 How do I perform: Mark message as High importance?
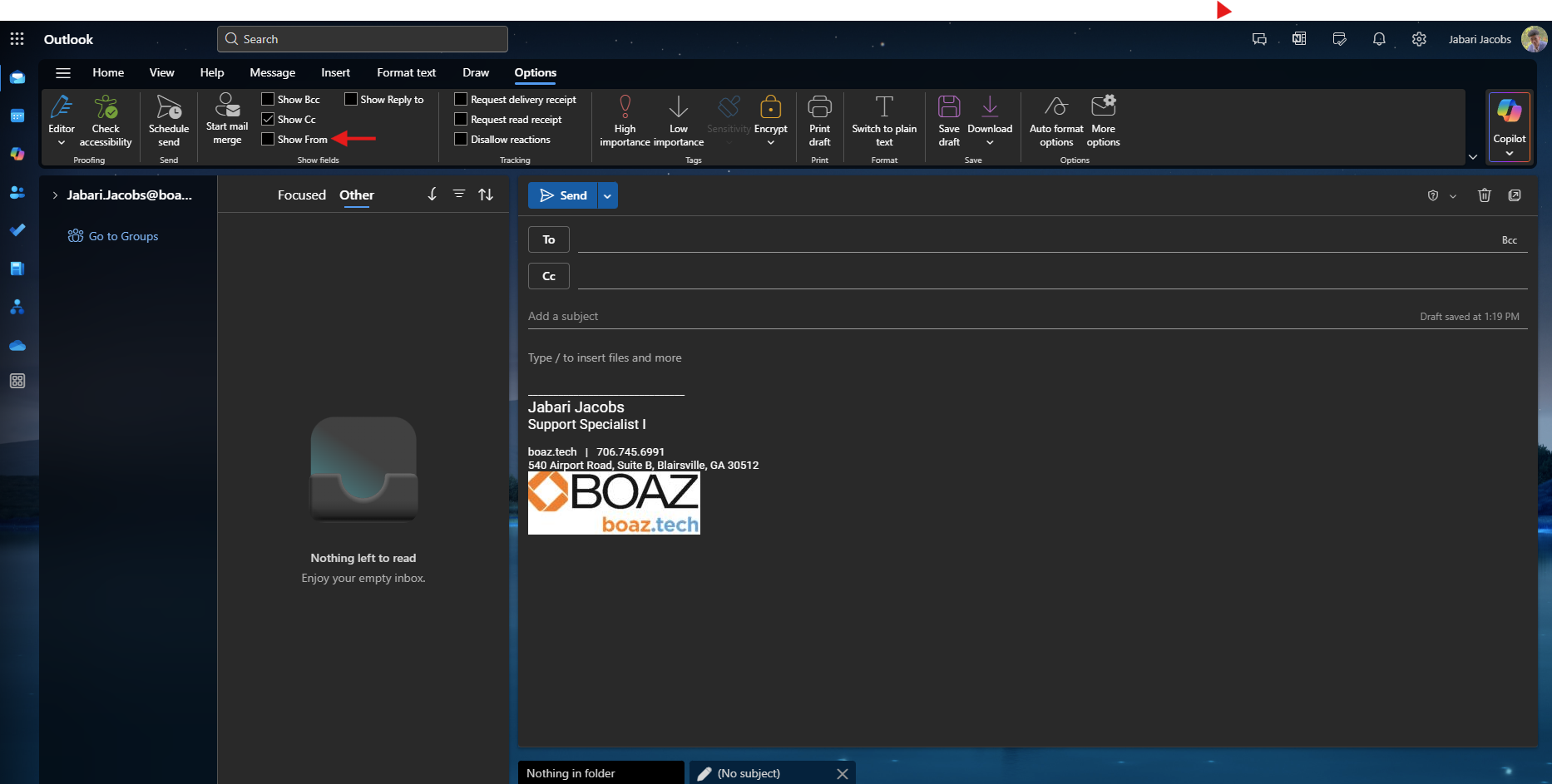point(625,108)
